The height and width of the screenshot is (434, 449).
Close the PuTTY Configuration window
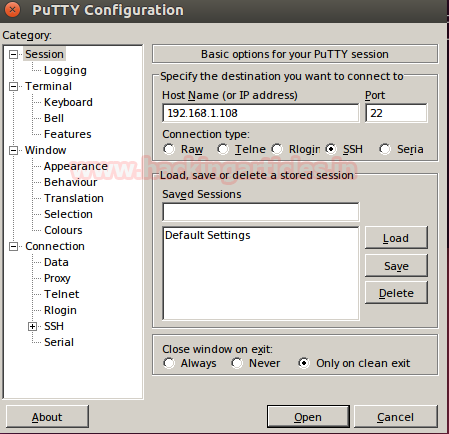(x=13, y=10)
